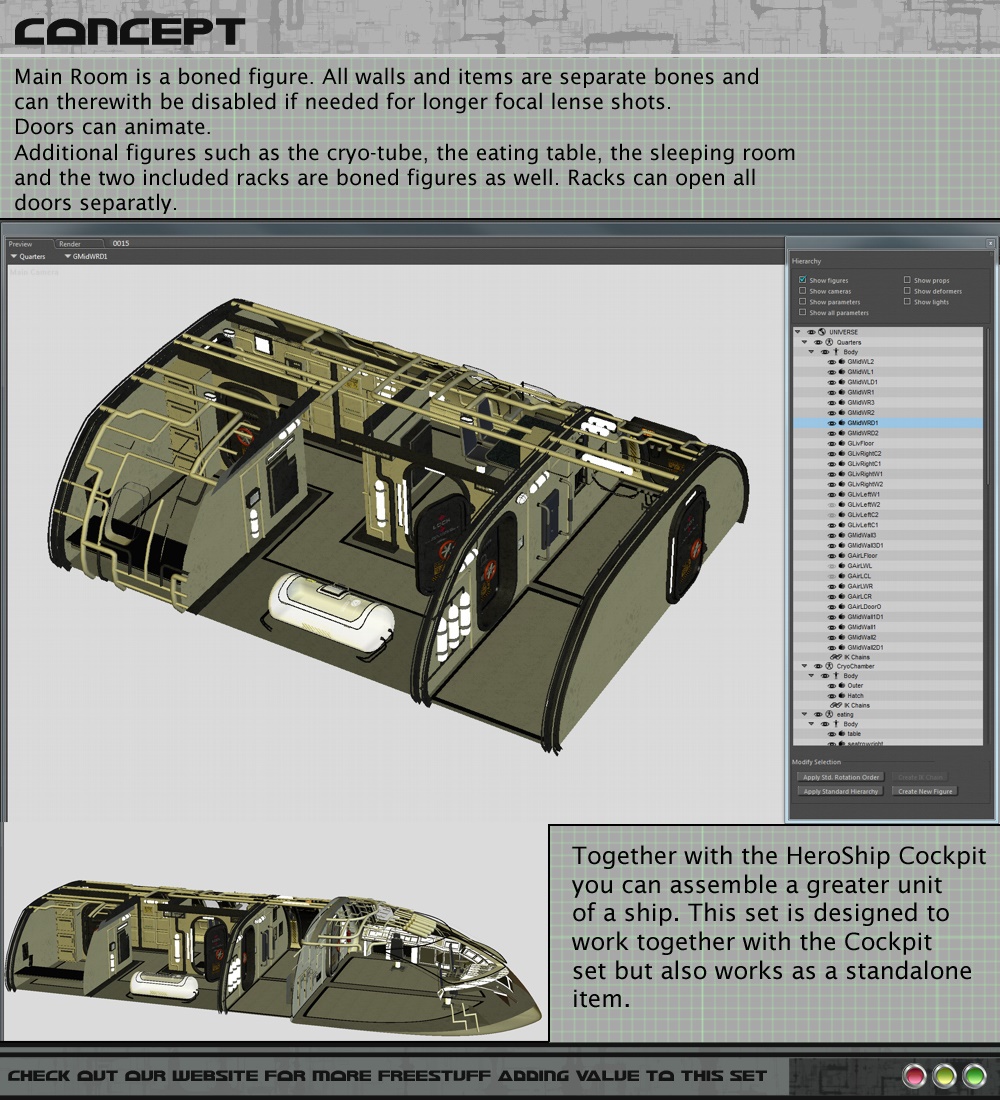Close the Hierarchy panel window
Image resolution: width=1000 pixels, height=1100 pixels.
coord(990,243)
